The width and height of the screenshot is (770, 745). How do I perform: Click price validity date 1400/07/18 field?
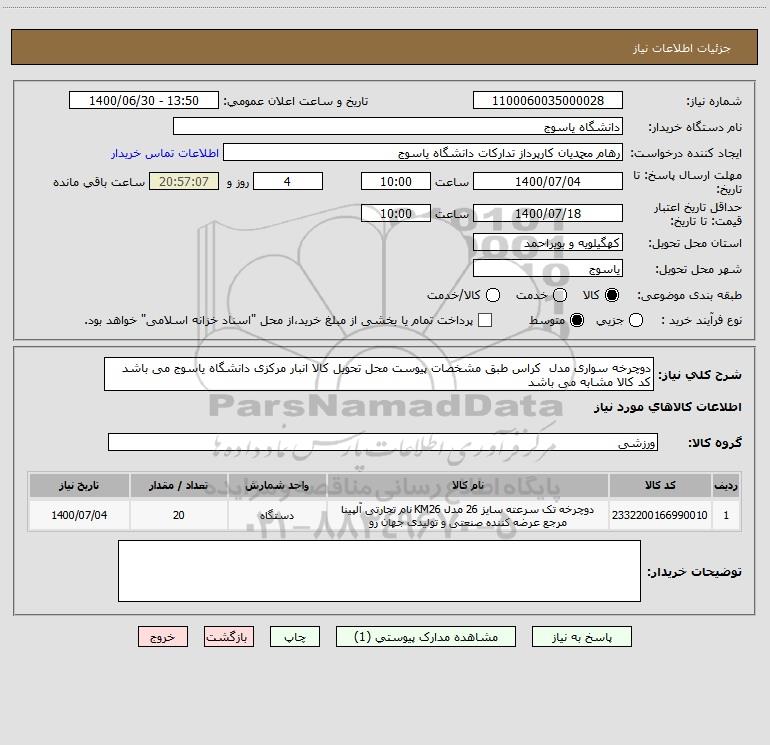[x=548, y=213]
